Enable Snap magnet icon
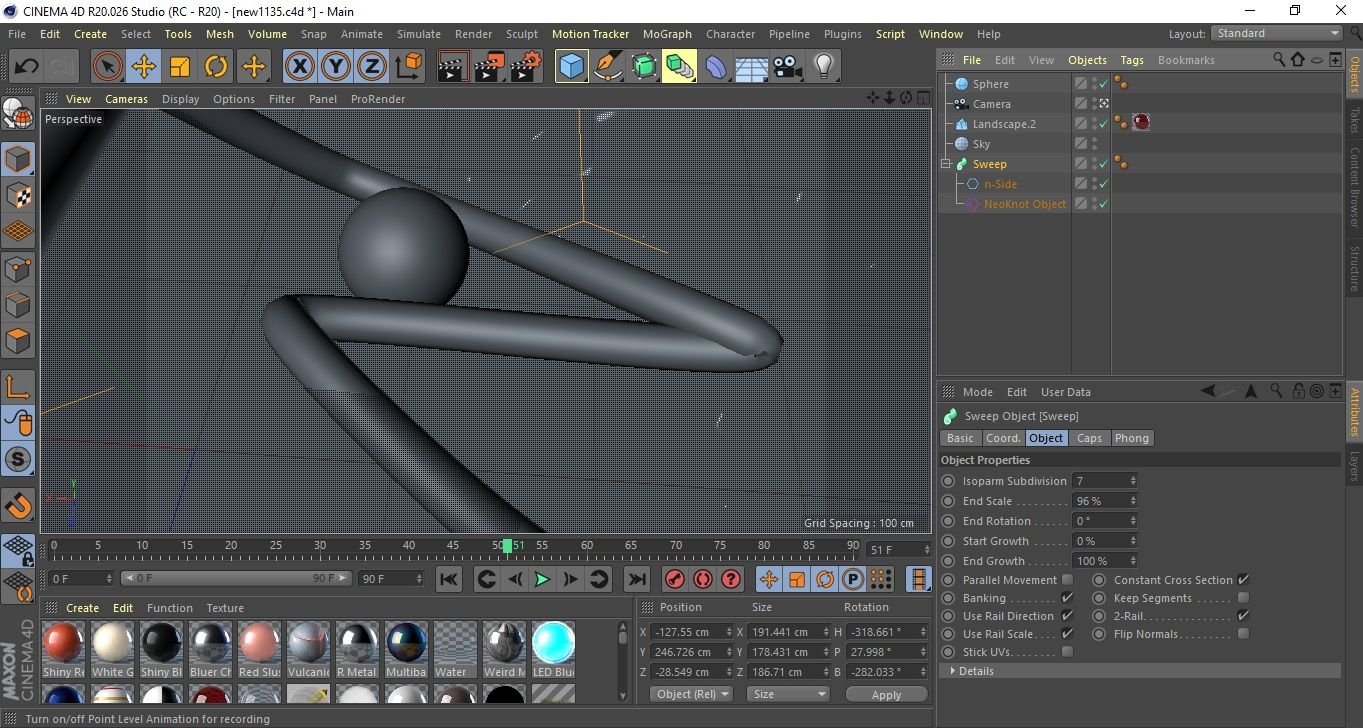Screen dimensions: 1363x728 click(x=18, y=505)
